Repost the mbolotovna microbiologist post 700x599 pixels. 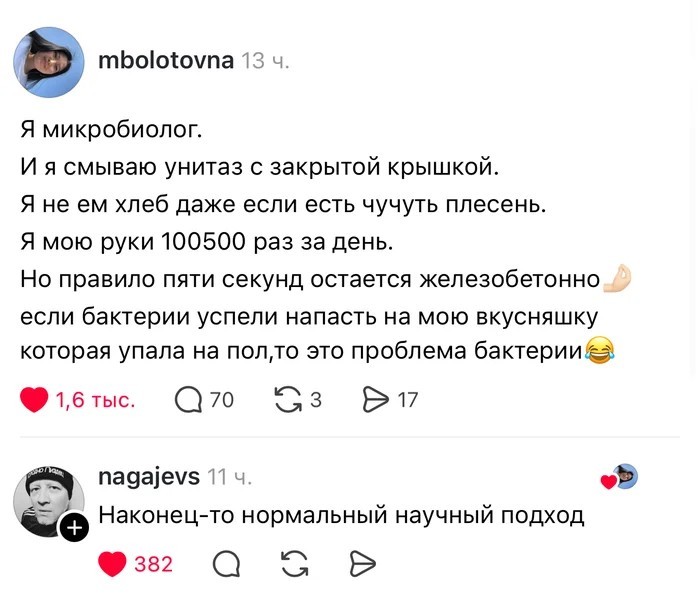point(287,400)
